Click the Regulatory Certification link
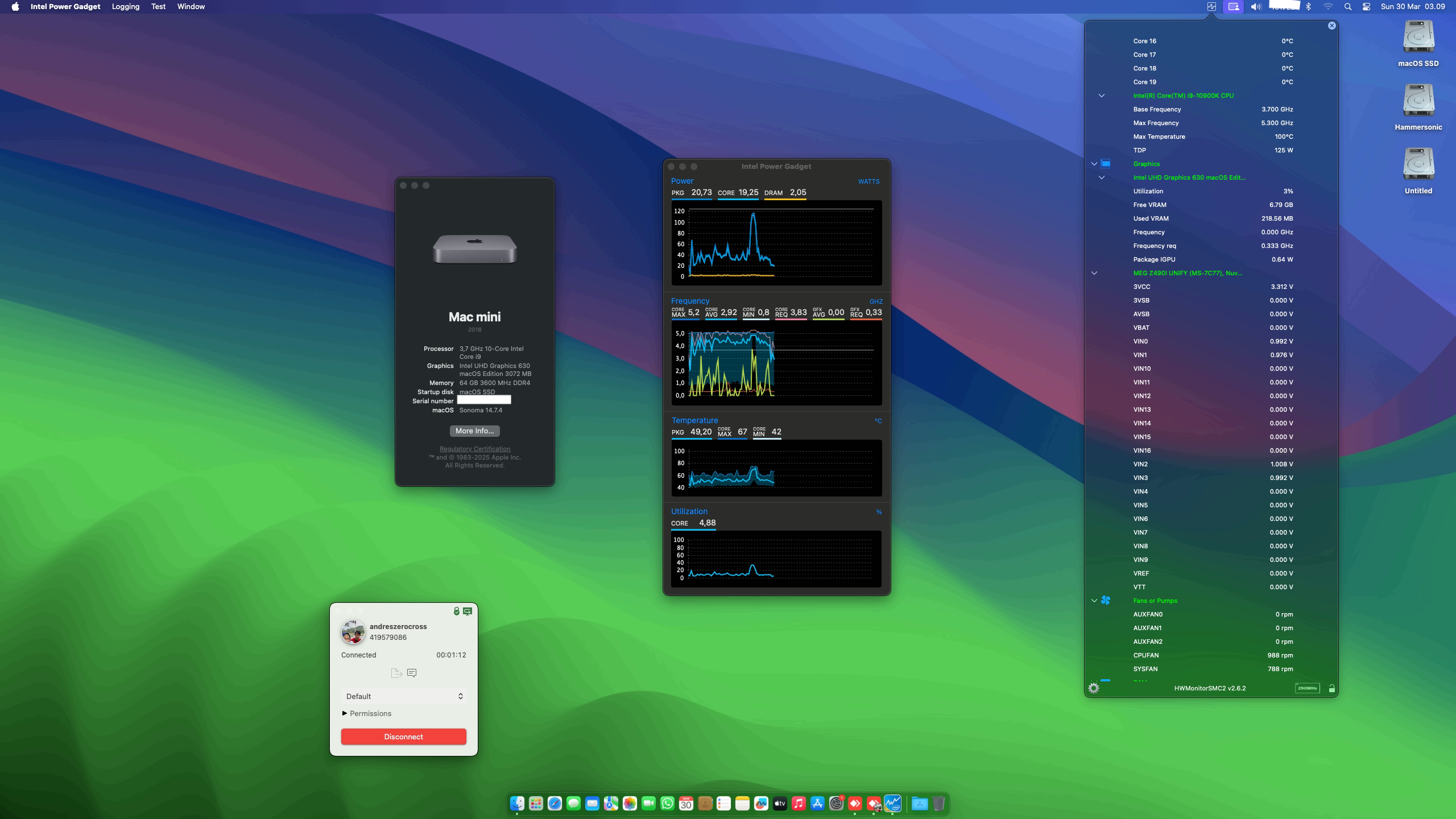 point(474,449)
